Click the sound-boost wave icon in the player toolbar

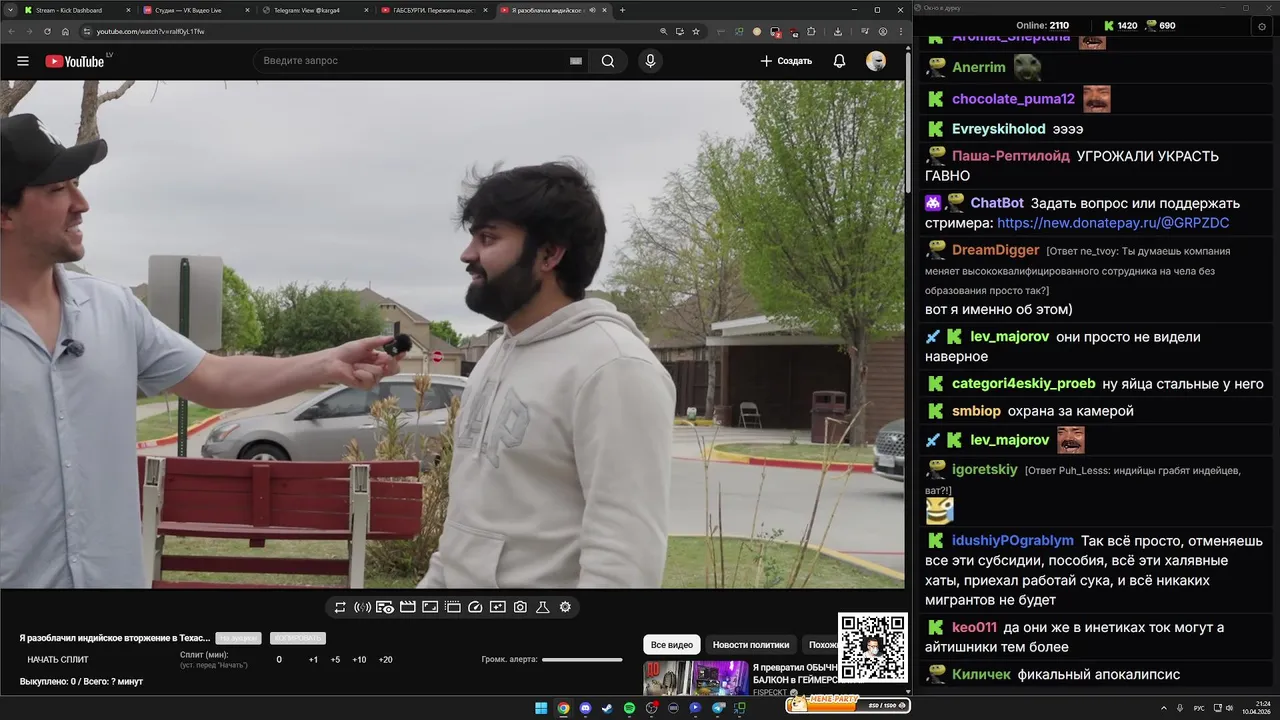coord(362,607)
